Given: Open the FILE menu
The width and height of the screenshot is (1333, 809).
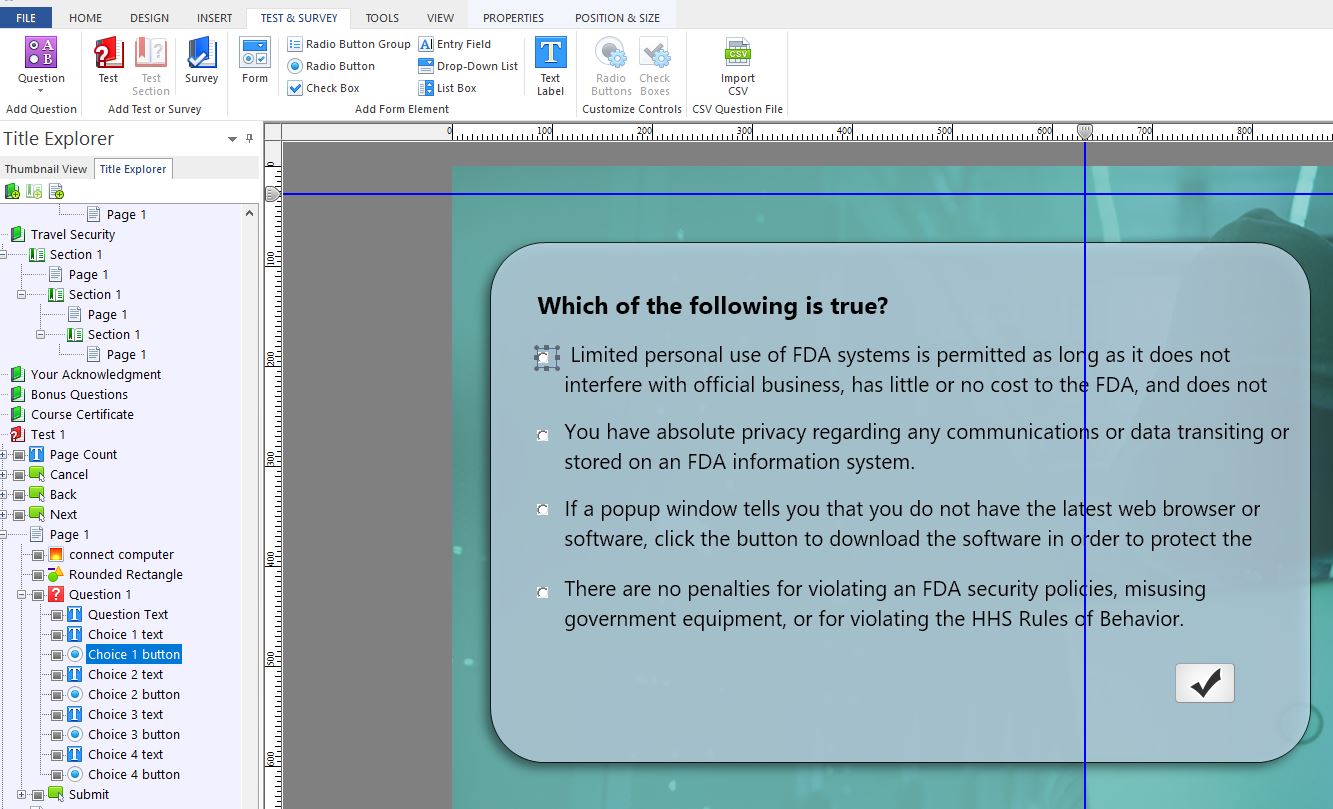Looking at the screenshot, I should click(x=26, y=18).
